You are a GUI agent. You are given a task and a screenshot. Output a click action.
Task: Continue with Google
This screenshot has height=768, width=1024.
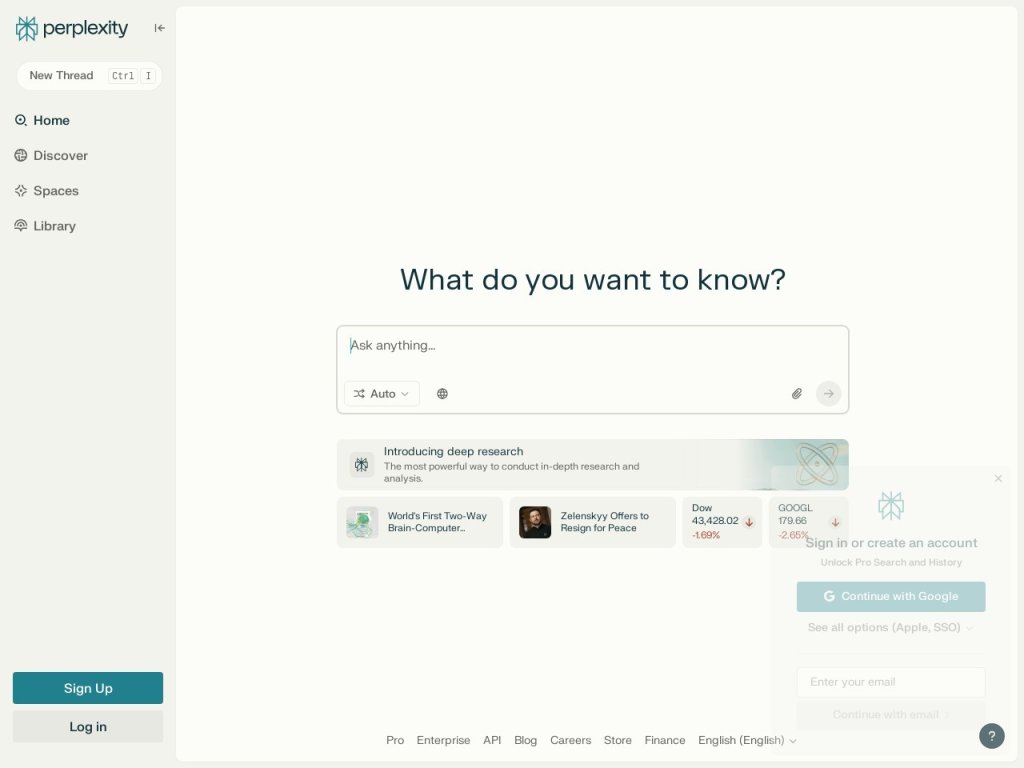pos(891,597)
